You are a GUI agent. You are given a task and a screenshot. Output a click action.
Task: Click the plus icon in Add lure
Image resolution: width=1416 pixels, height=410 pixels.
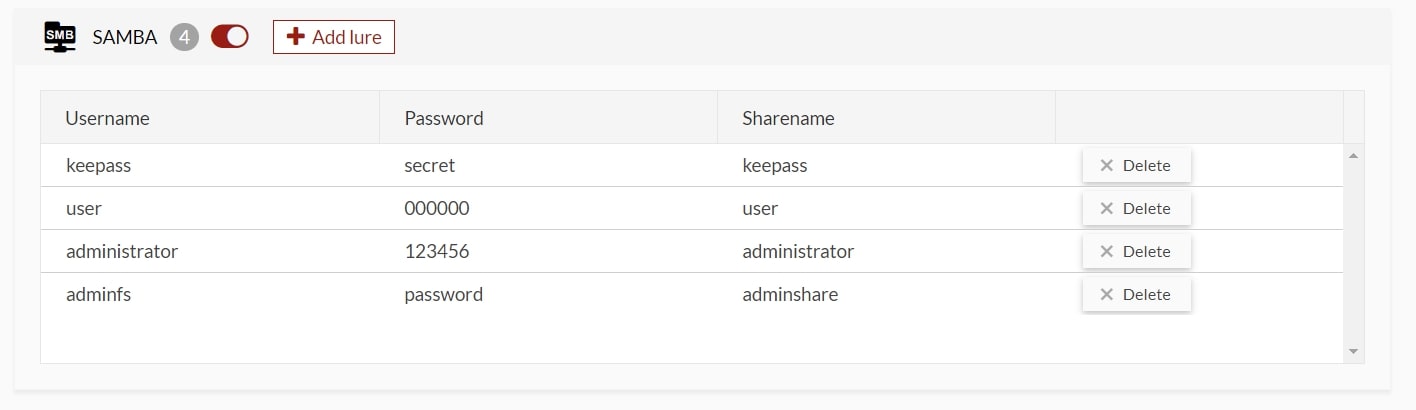pyautogui.click(x=295, y=37)
